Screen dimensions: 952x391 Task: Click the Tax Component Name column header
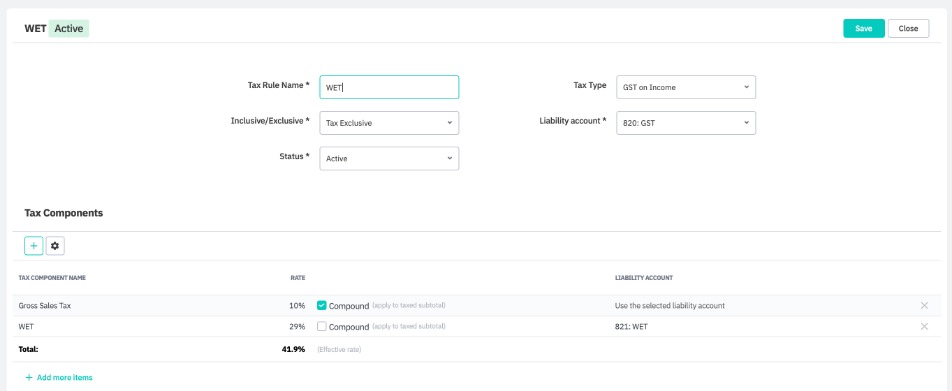pyautogui.click(x=52, y=277)
